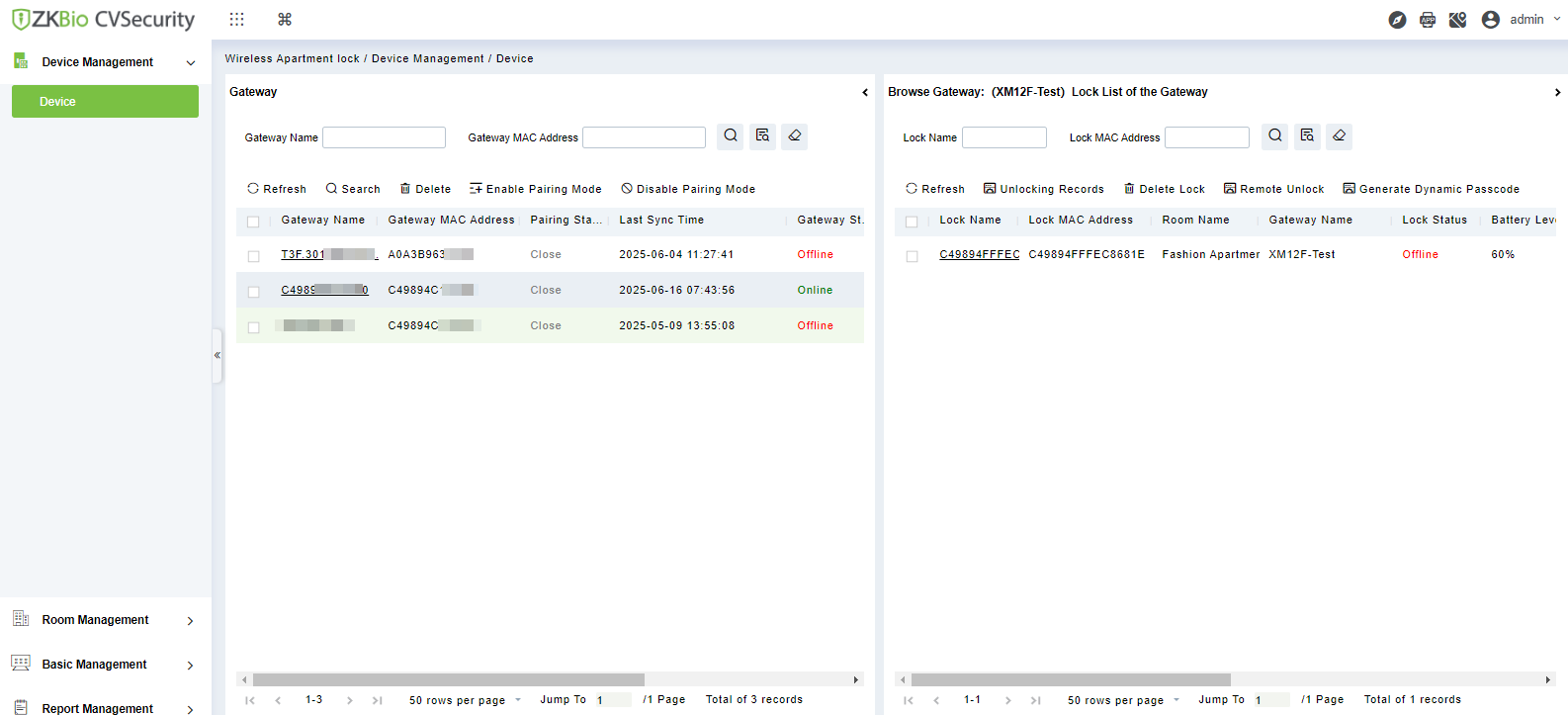The height and width of the screenshot is (715, 1568).
Task: Open Unlocking Records
Action: [x=1044, y=189]
